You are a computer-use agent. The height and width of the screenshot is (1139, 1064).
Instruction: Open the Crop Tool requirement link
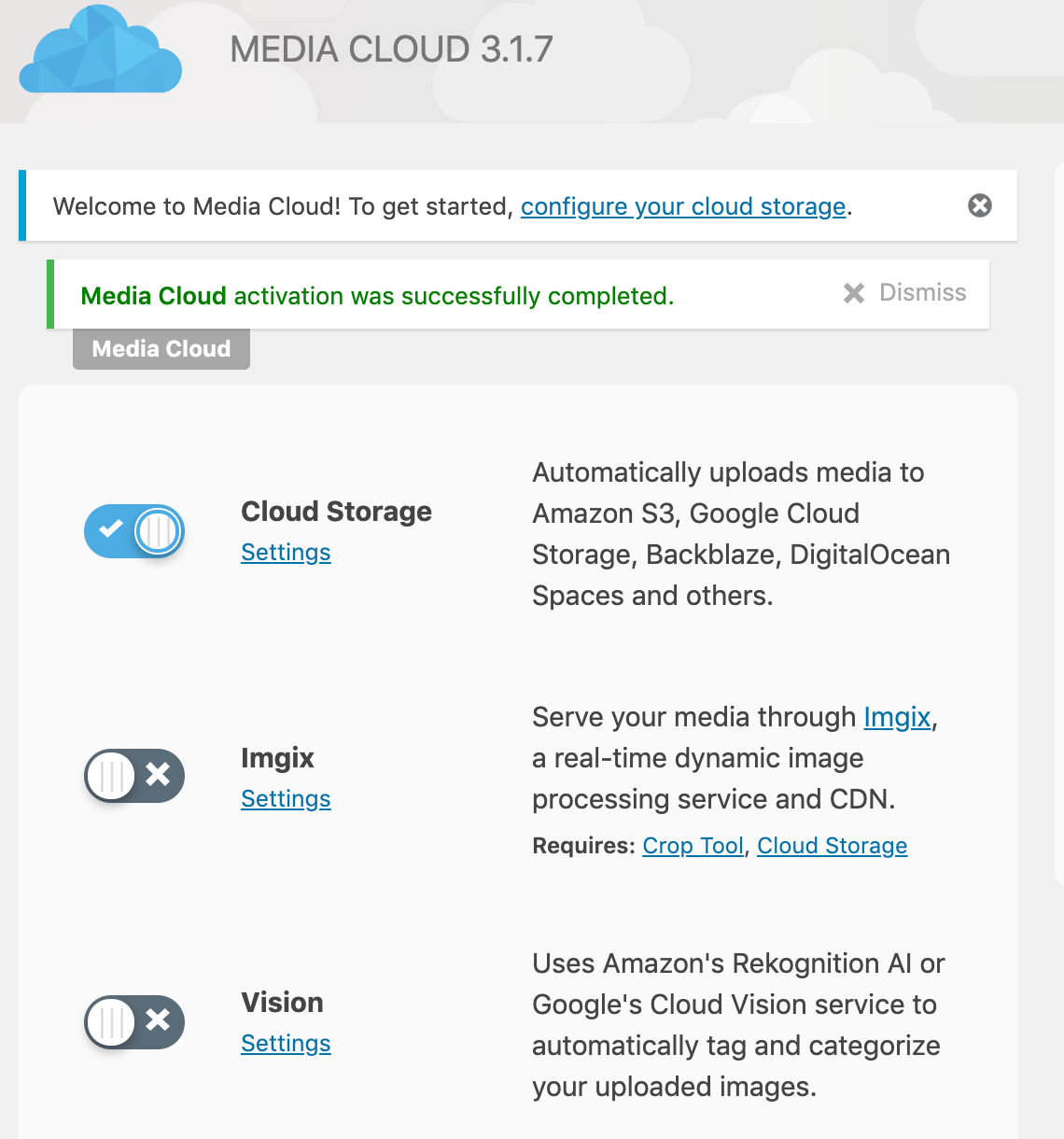coord(693,846)
